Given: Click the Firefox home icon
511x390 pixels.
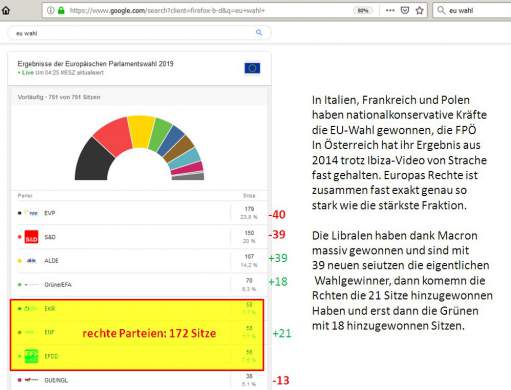Looking at the screenshot, I should 6,10.
